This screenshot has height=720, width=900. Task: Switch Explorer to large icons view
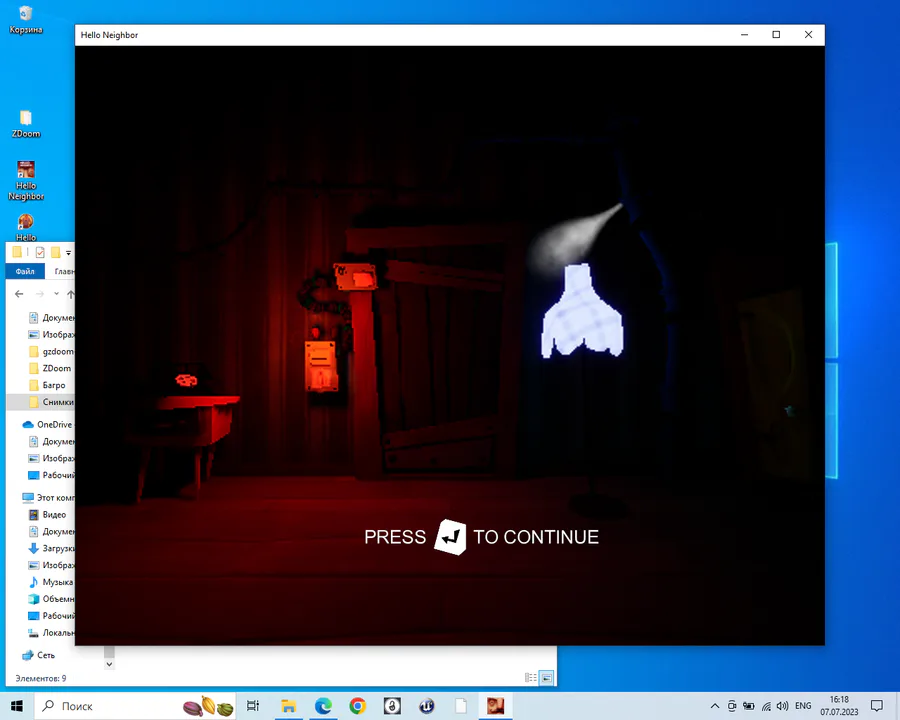coord(546,678)
